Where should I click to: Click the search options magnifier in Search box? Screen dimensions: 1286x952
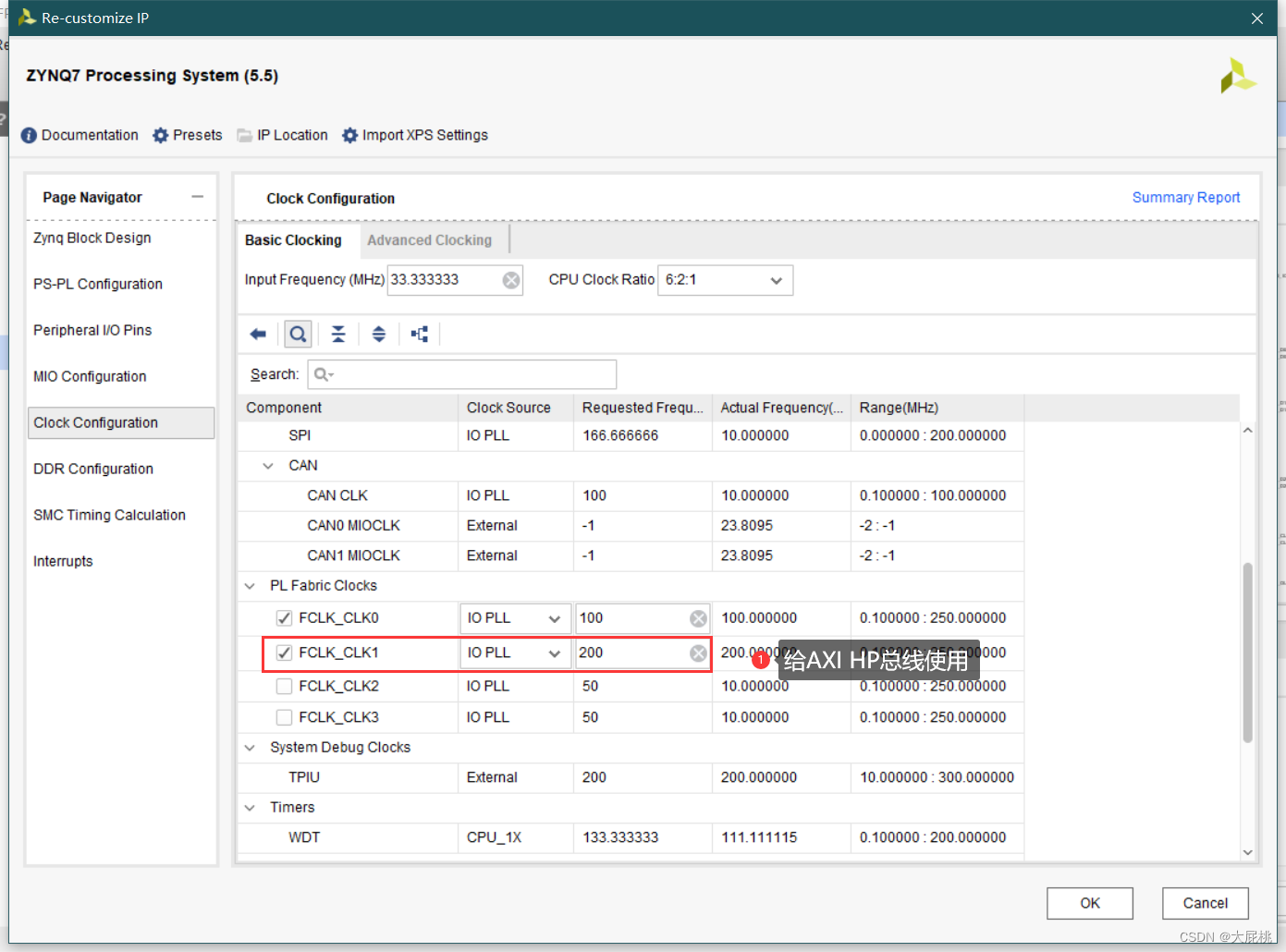(324, 374)
